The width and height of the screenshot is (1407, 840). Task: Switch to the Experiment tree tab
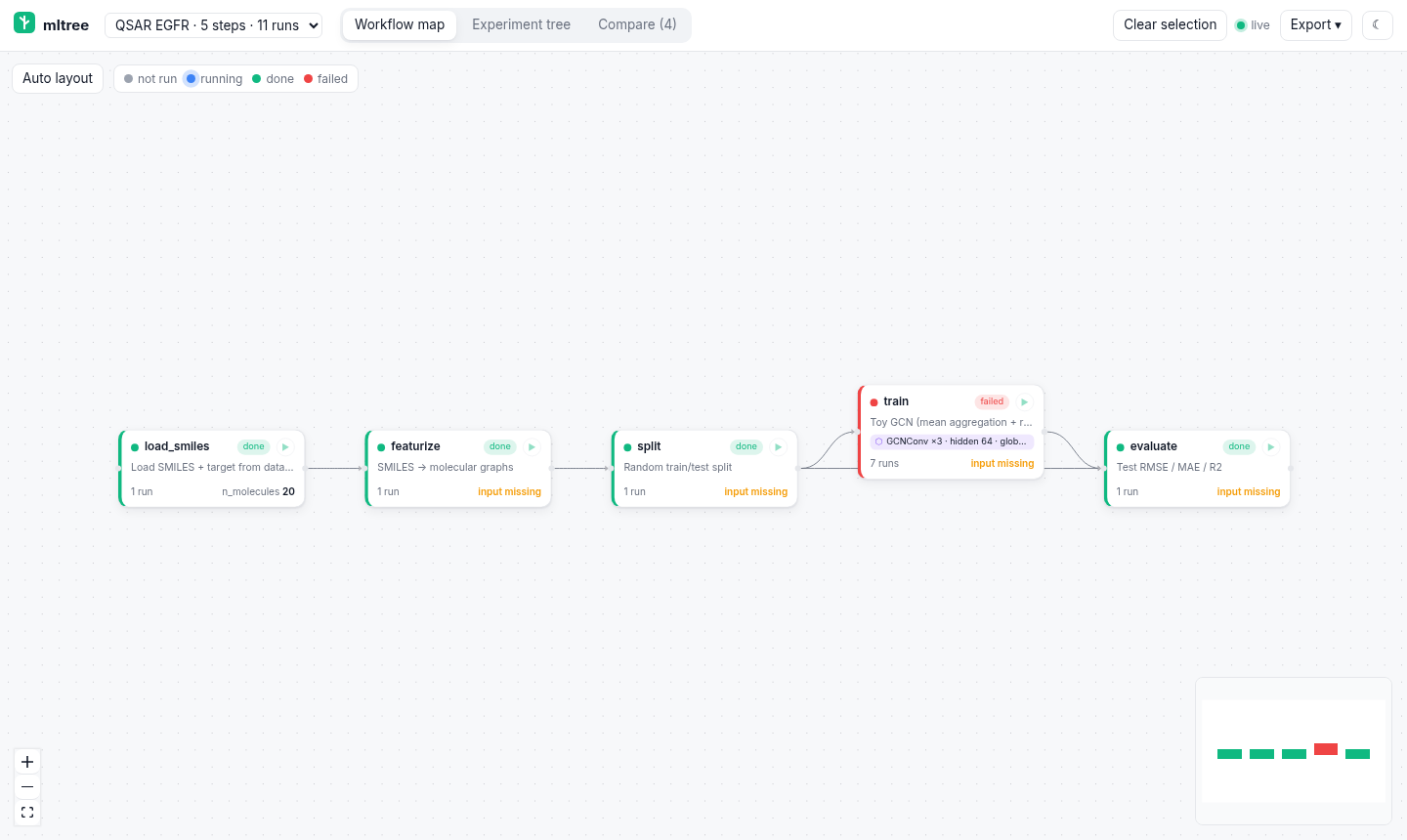[521, 24]
